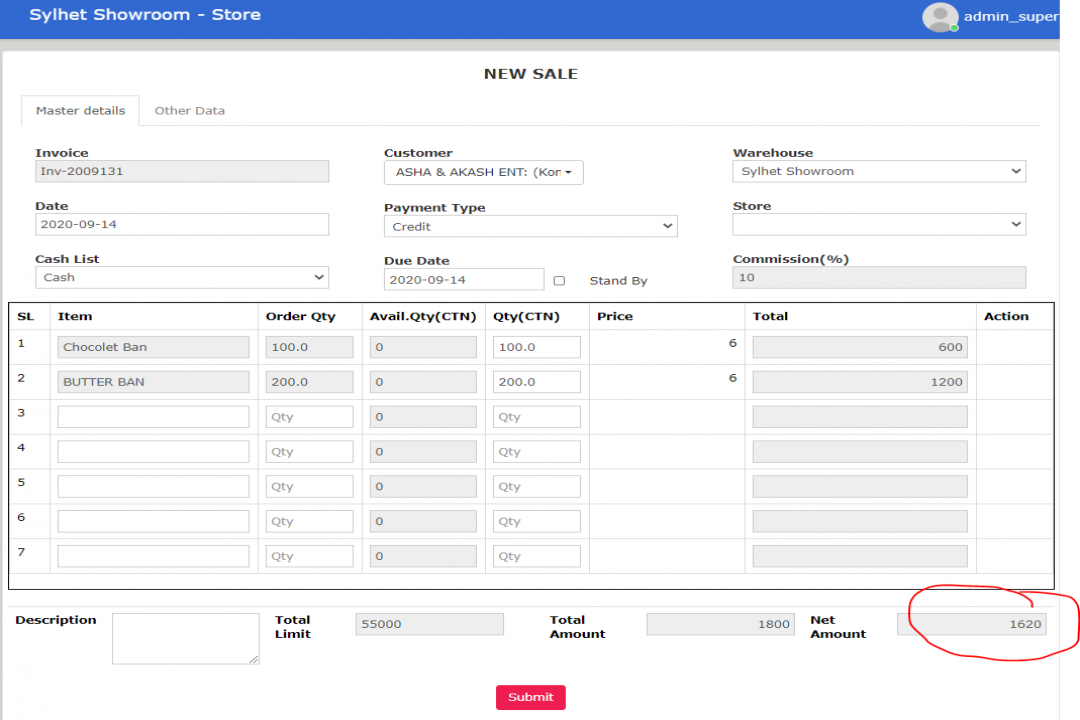Click the Net Amount field
This screenshot has width=1080, height=720.
coord(971,625)
